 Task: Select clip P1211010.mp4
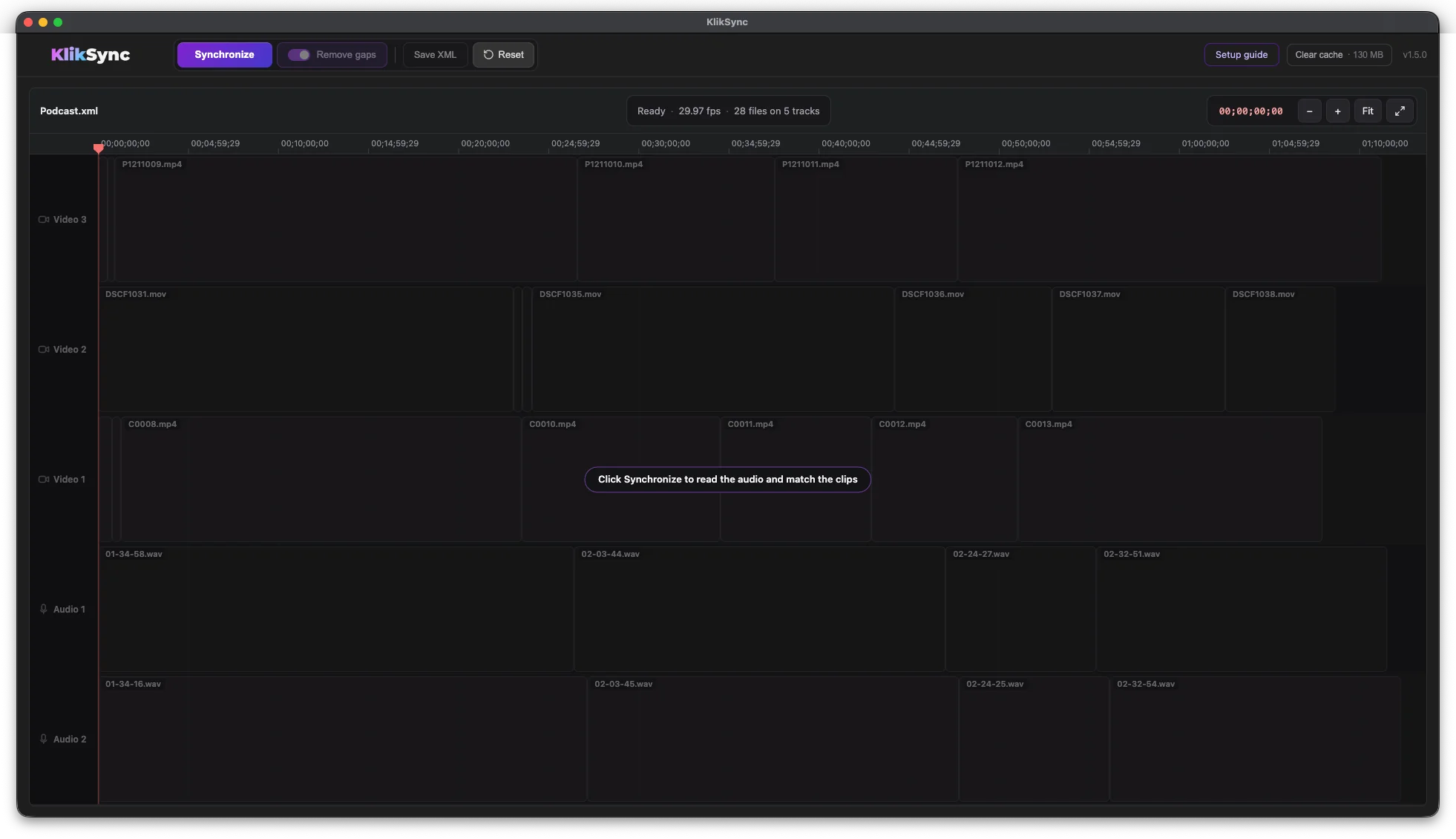coord(676,220)
